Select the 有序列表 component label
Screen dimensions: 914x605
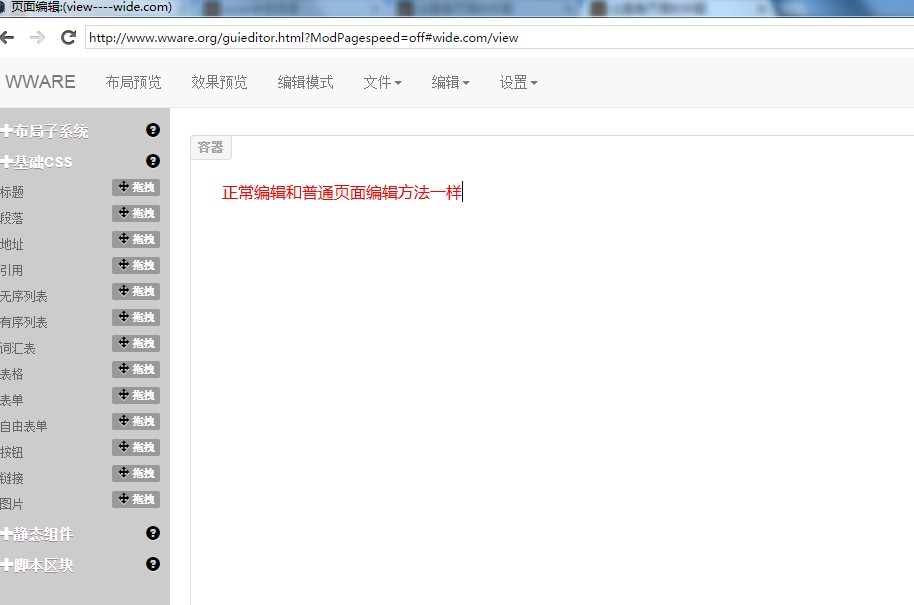24,322
